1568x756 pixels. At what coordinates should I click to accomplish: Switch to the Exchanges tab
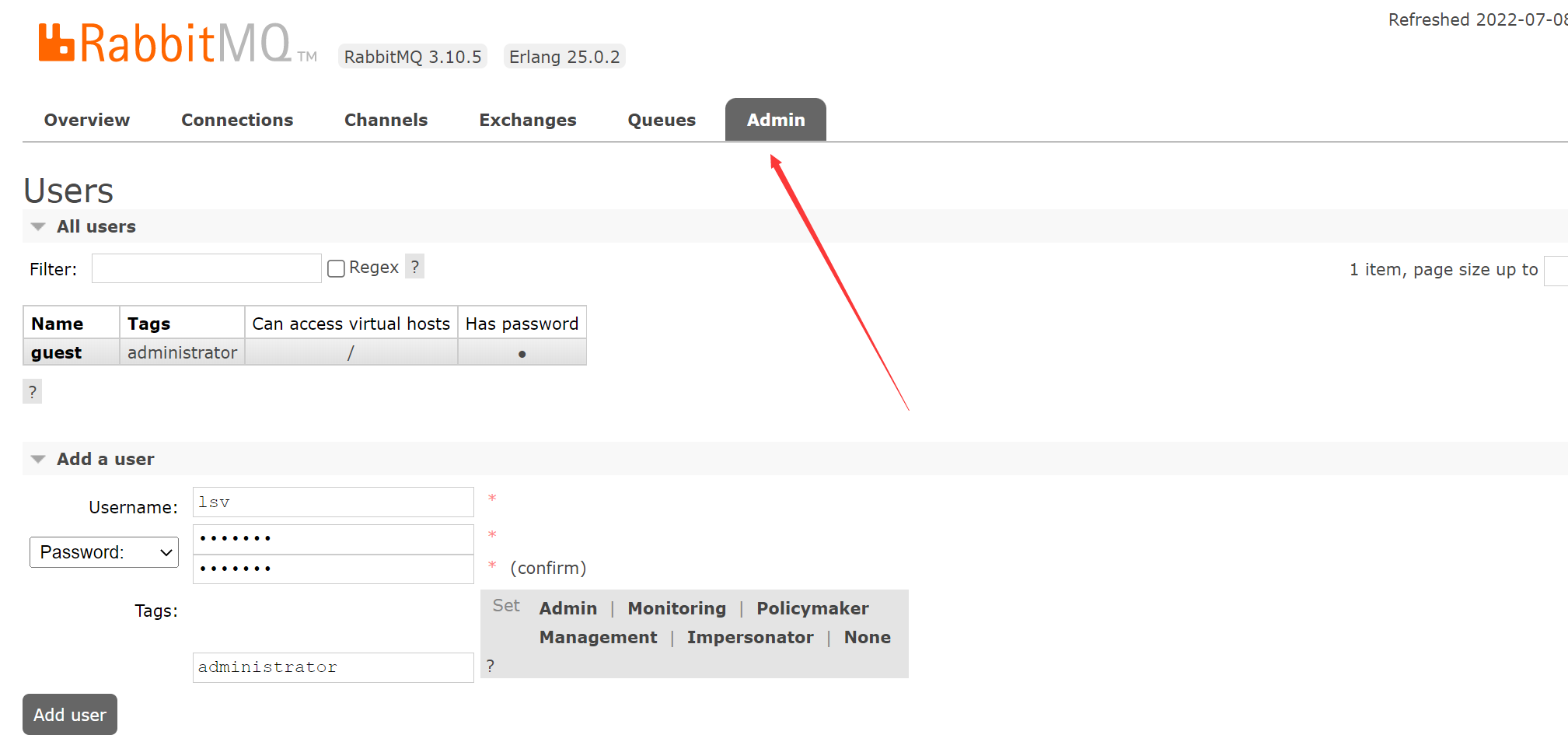click(528, 120)
